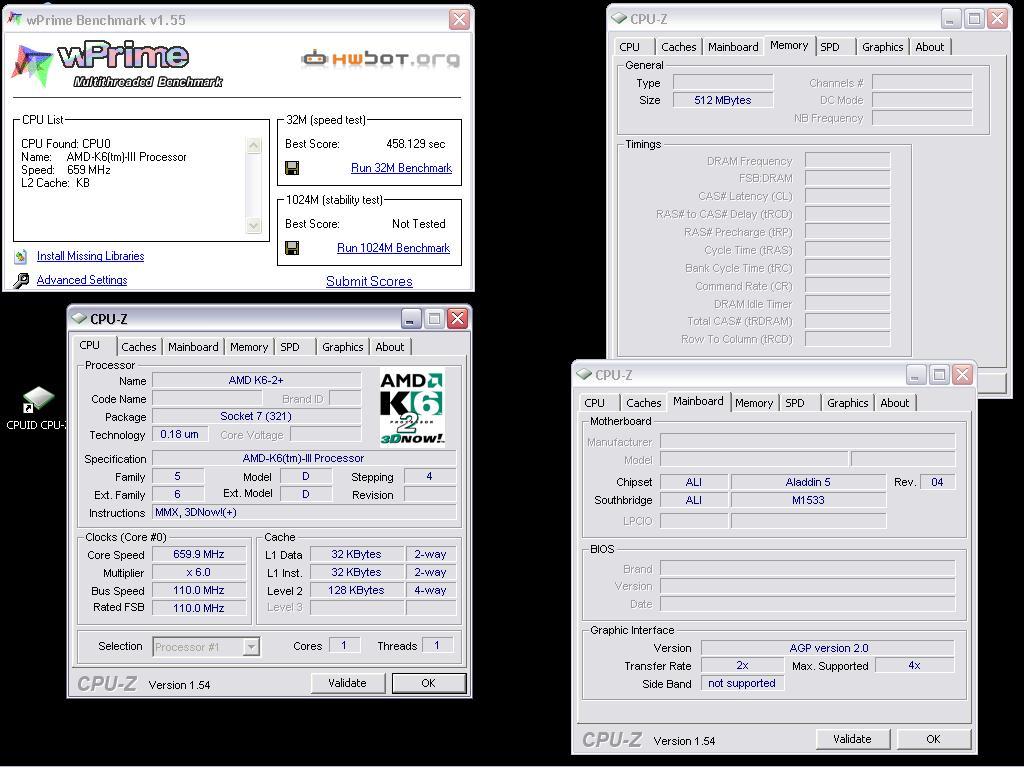The image size is (1024, 768).
Task: Select Mainboard tab in Memory window
Action: 733,47
